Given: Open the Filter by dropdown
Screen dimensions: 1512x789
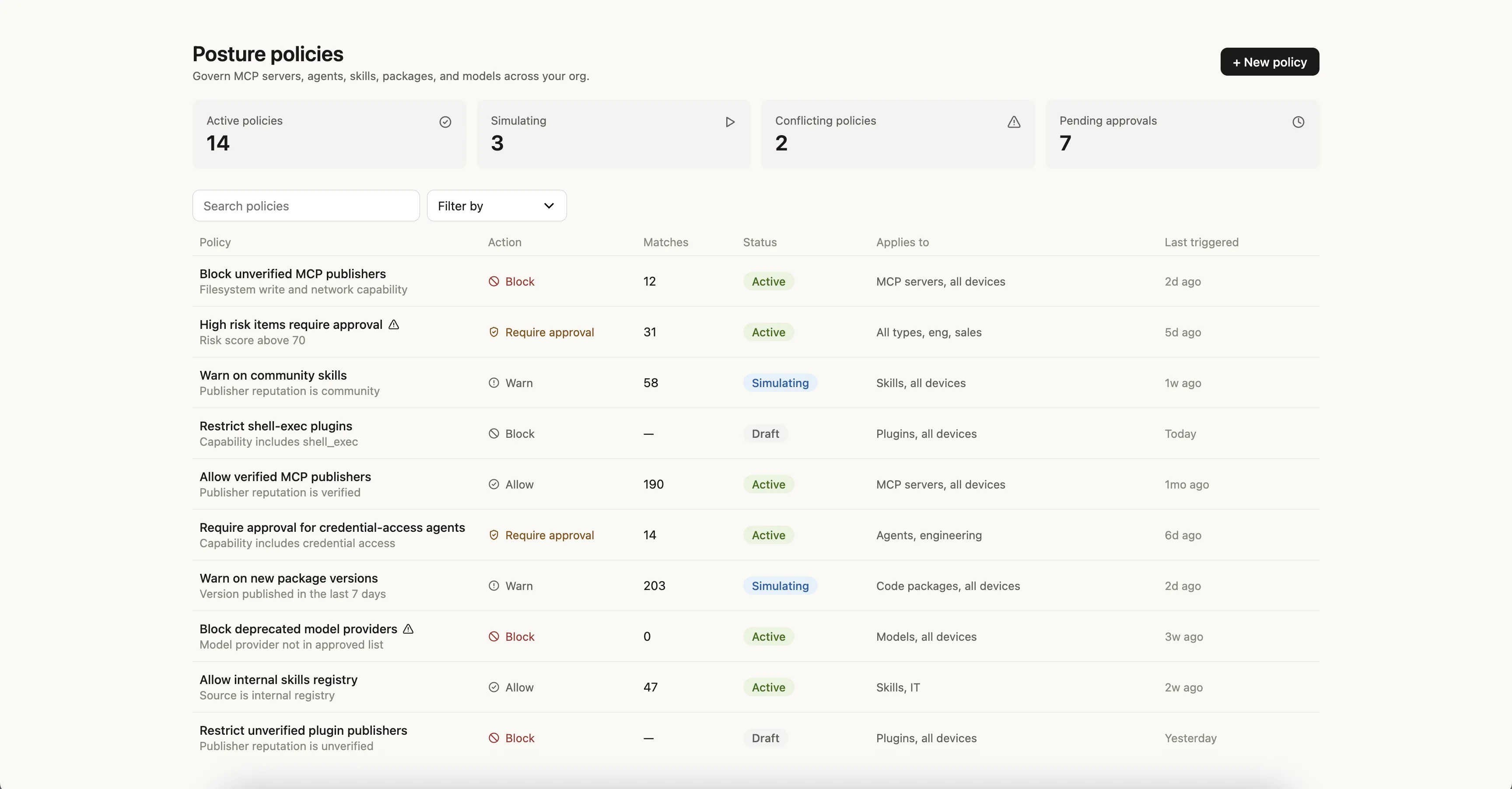Looking at the screenshot, I should point(497,206).
